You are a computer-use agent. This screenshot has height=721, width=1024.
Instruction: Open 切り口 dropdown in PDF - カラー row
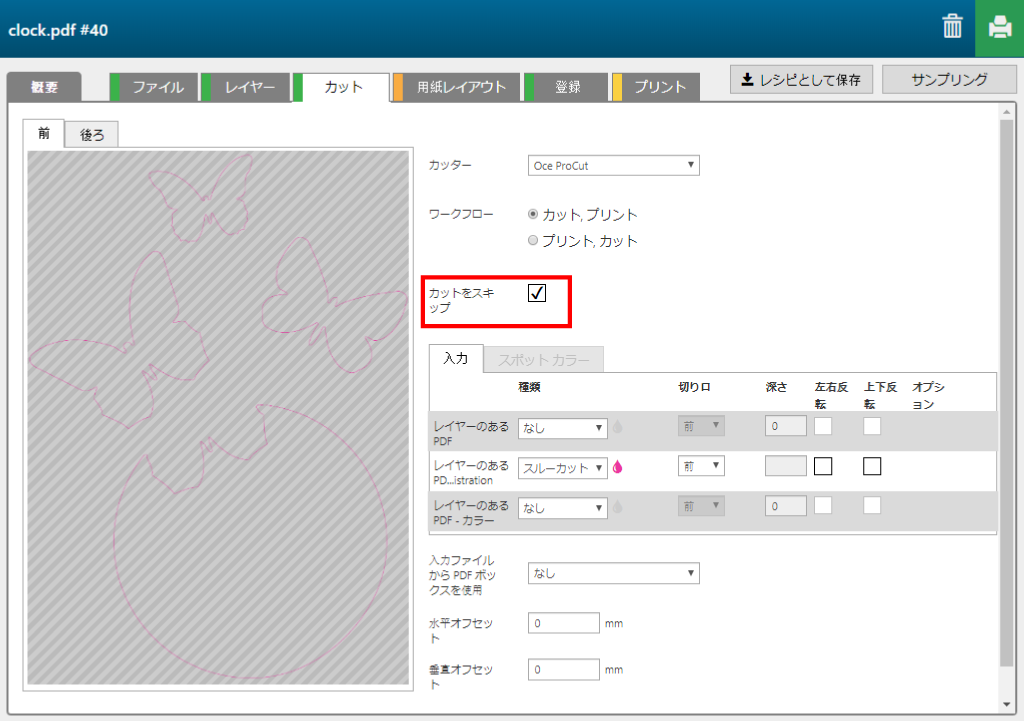tap(701, 506)
